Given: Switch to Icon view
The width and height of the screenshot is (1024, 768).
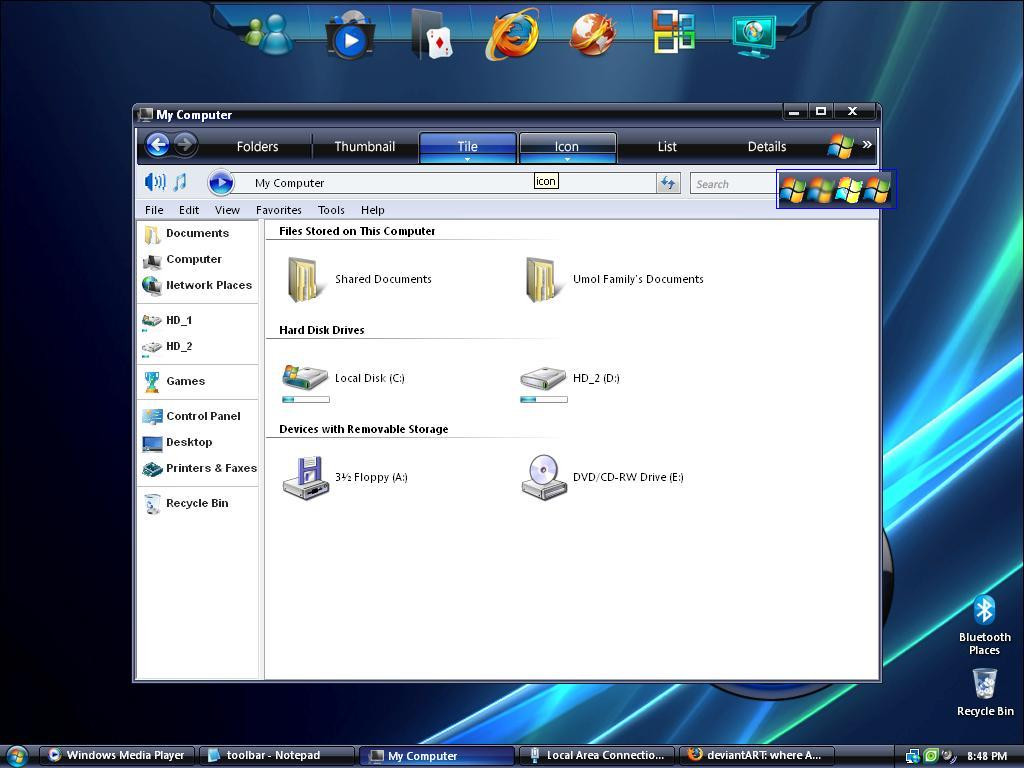Looking at the screenshot, I should point(567,147).
